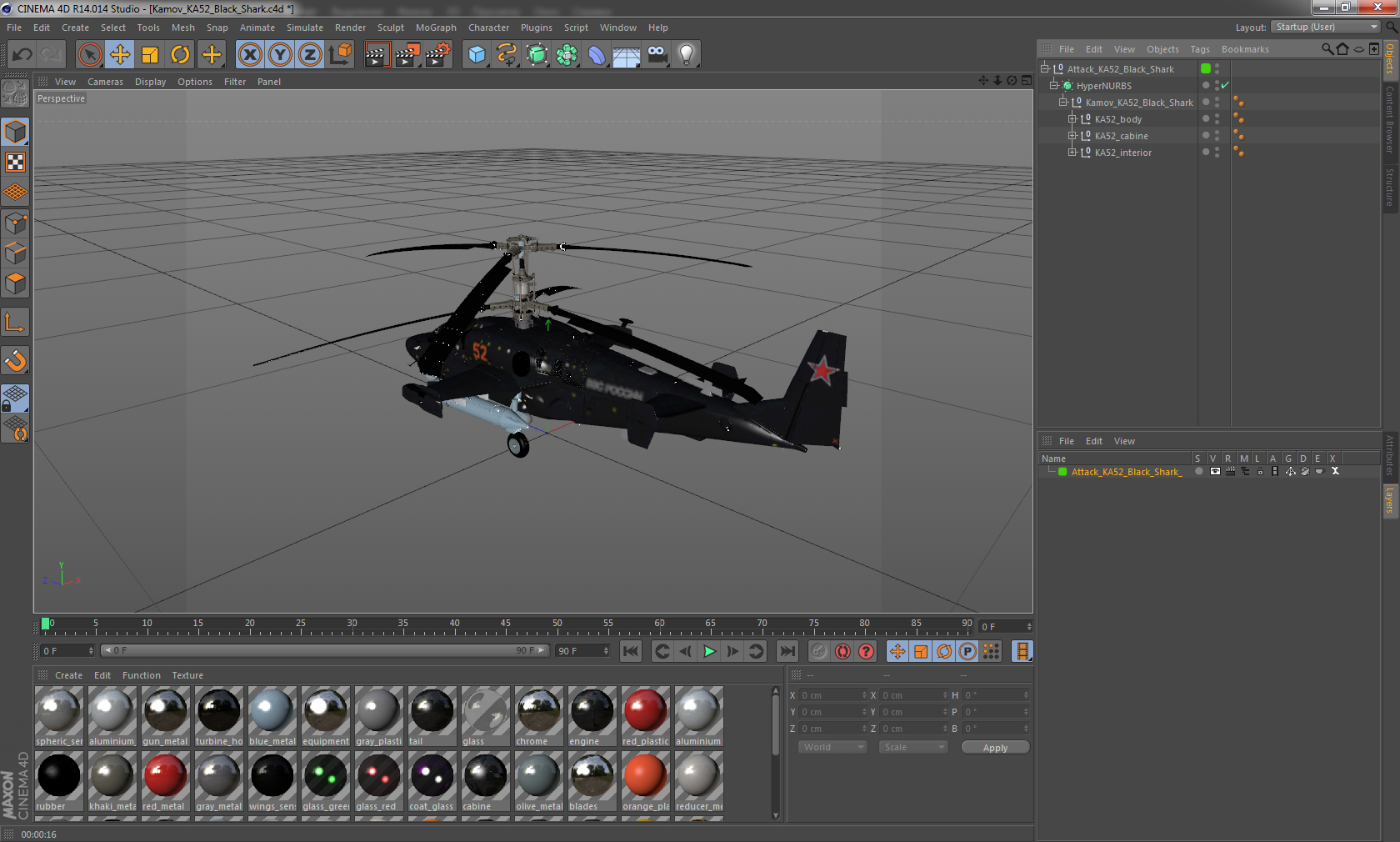Toggle X axis lock
Screen dimensions: 1400x842
coord(250,55)
